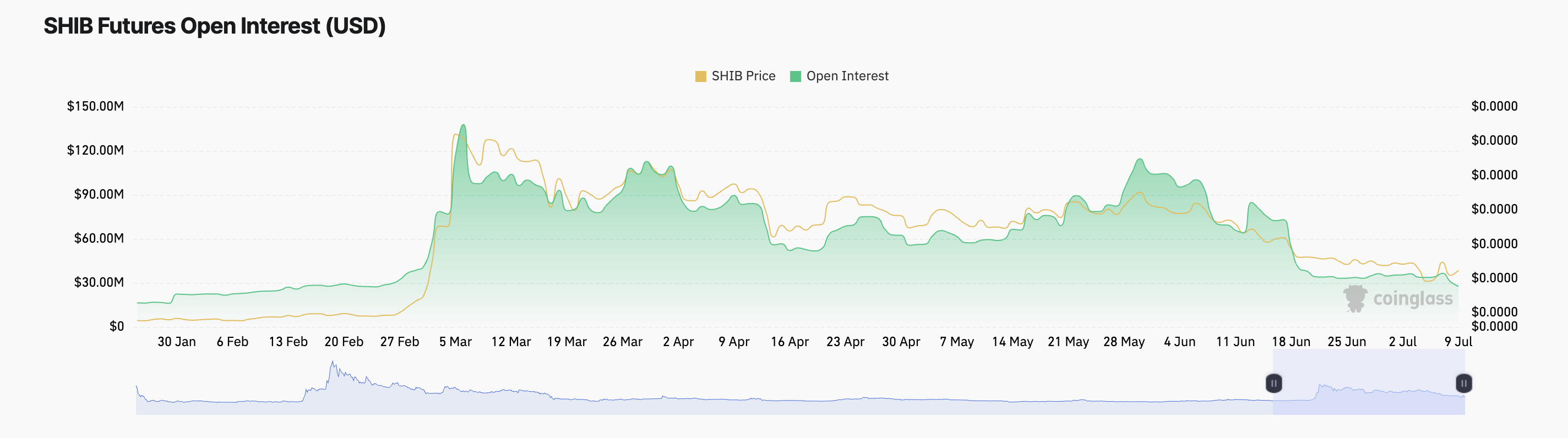The height and width of the screenshot is (438, 1568).
Task: Click the 30 Apr date label
Action: click(901, 342)
